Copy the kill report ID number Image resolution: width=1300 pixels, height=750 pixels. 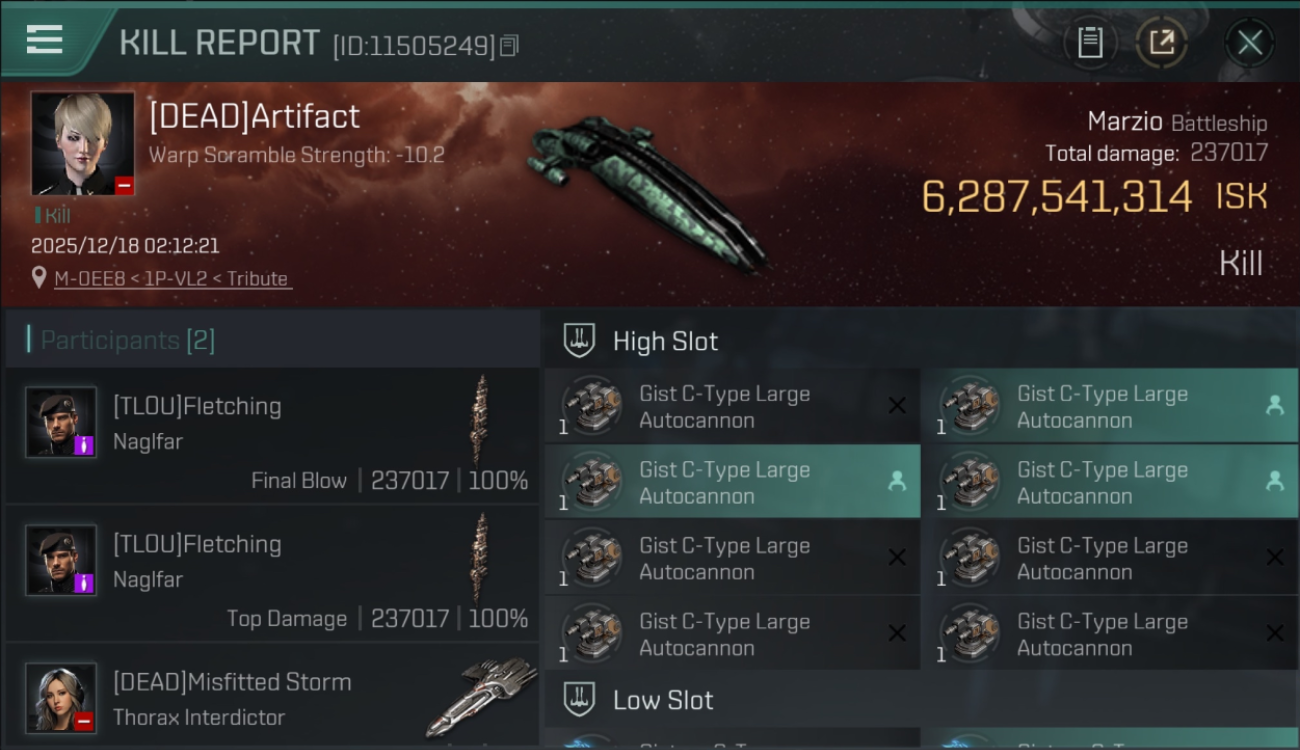coord(510,46)
